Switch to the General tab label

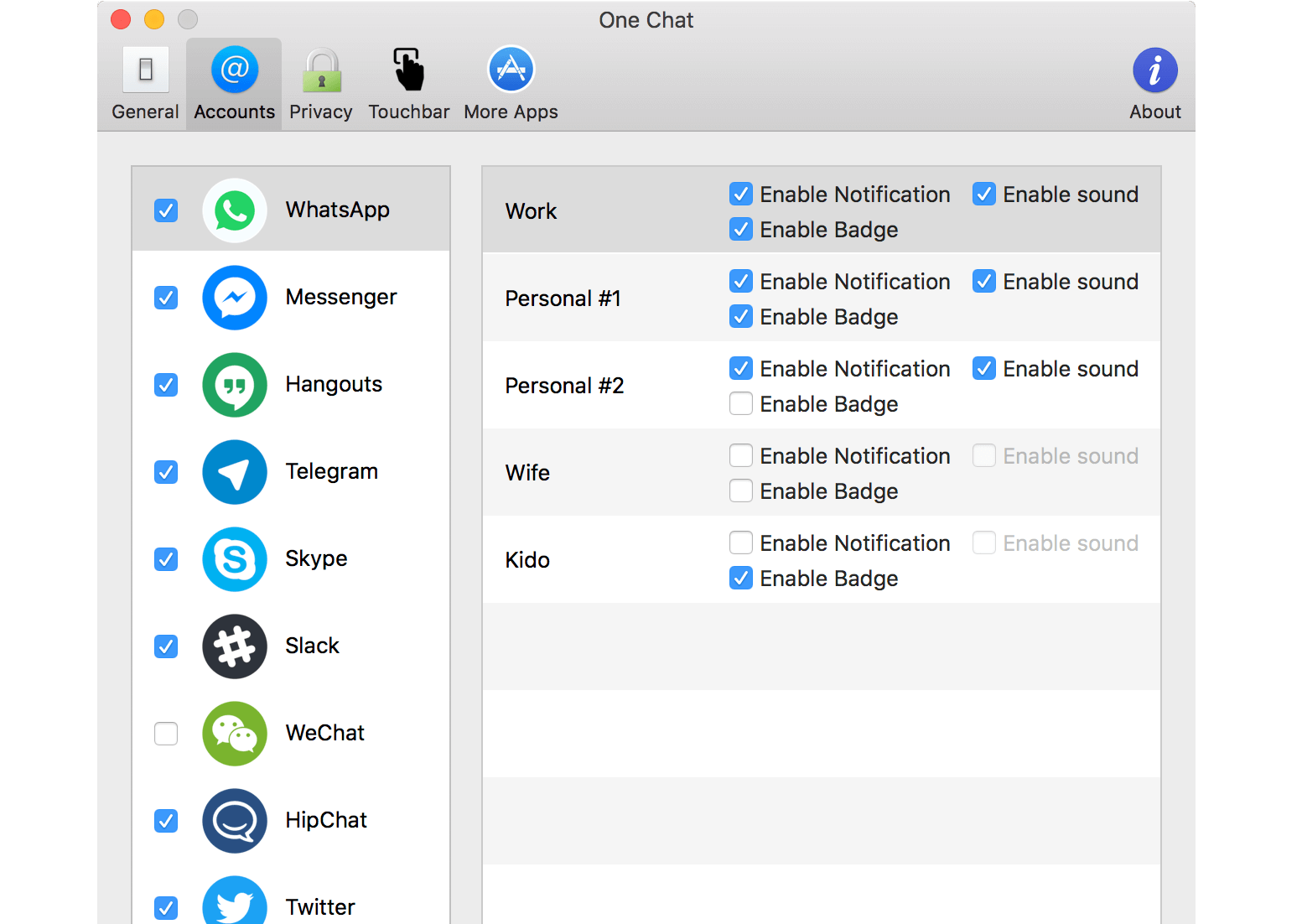click(146, 112)
